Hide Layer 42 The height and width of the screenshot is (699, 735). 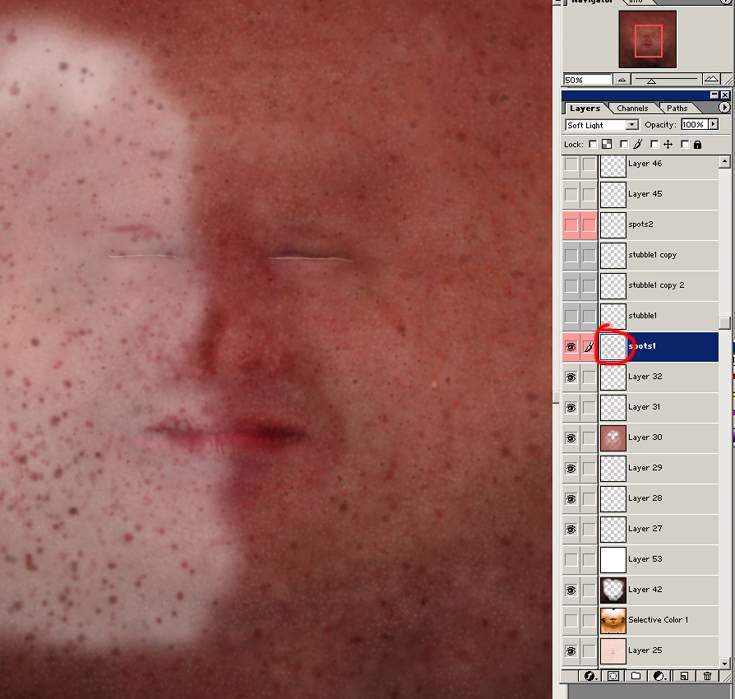click(571, 590)
